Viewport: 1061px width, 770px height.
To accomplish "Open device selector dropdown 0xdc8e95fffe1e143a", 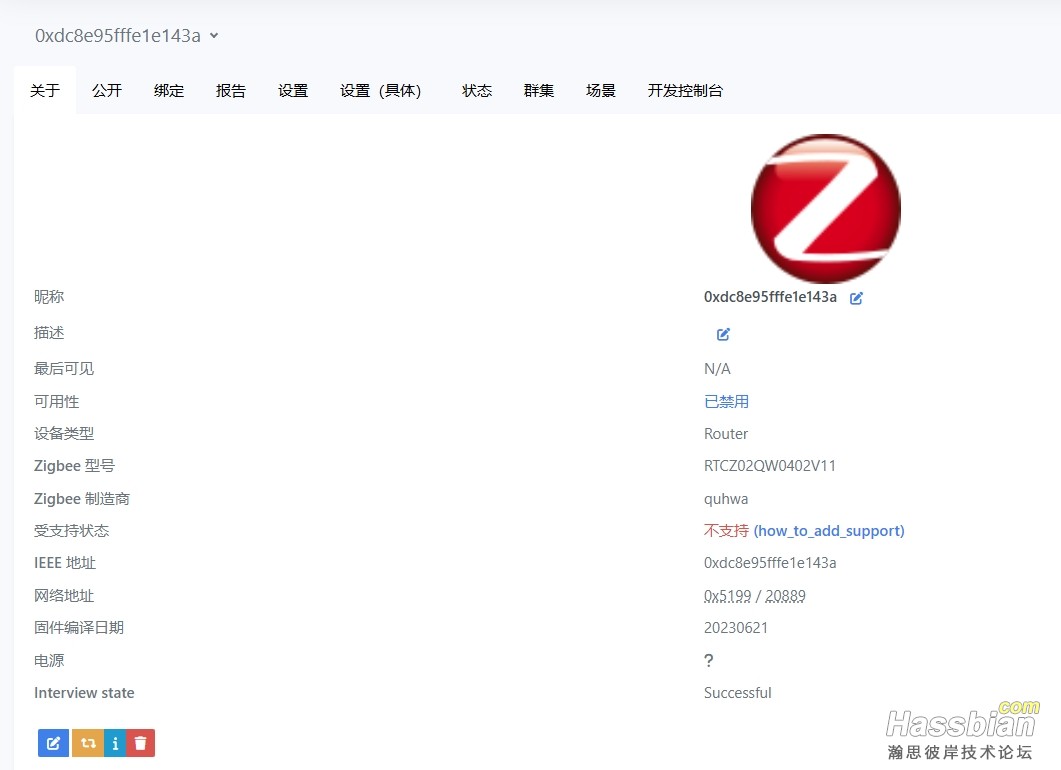I will tap(127, 36).
